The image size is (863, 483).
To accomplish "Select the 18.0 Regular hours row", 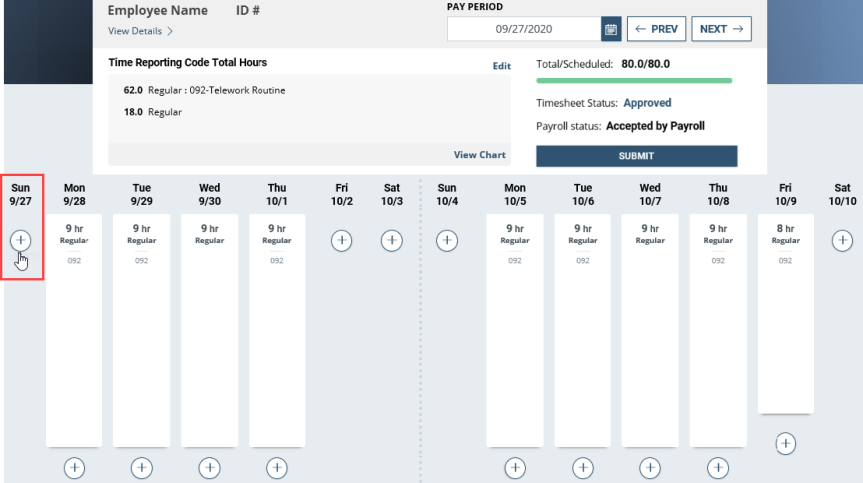I will click(x=152, y=112).
